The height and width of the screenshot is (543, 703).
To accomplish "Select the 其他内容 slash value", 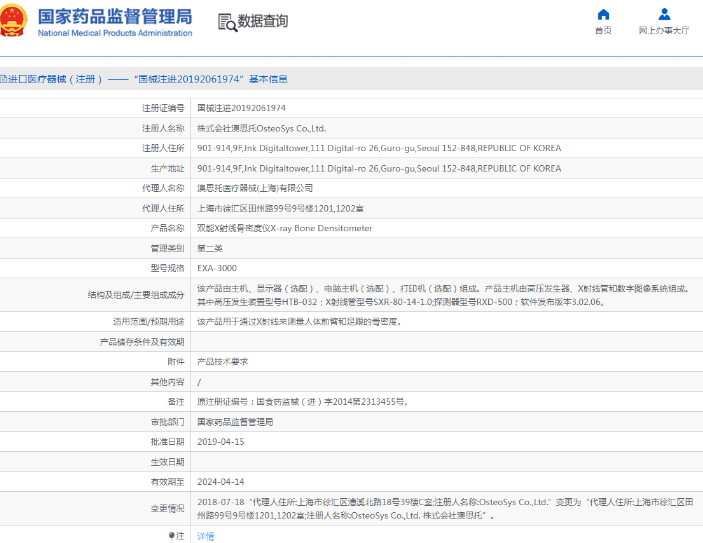I will [x=200, y=382].
